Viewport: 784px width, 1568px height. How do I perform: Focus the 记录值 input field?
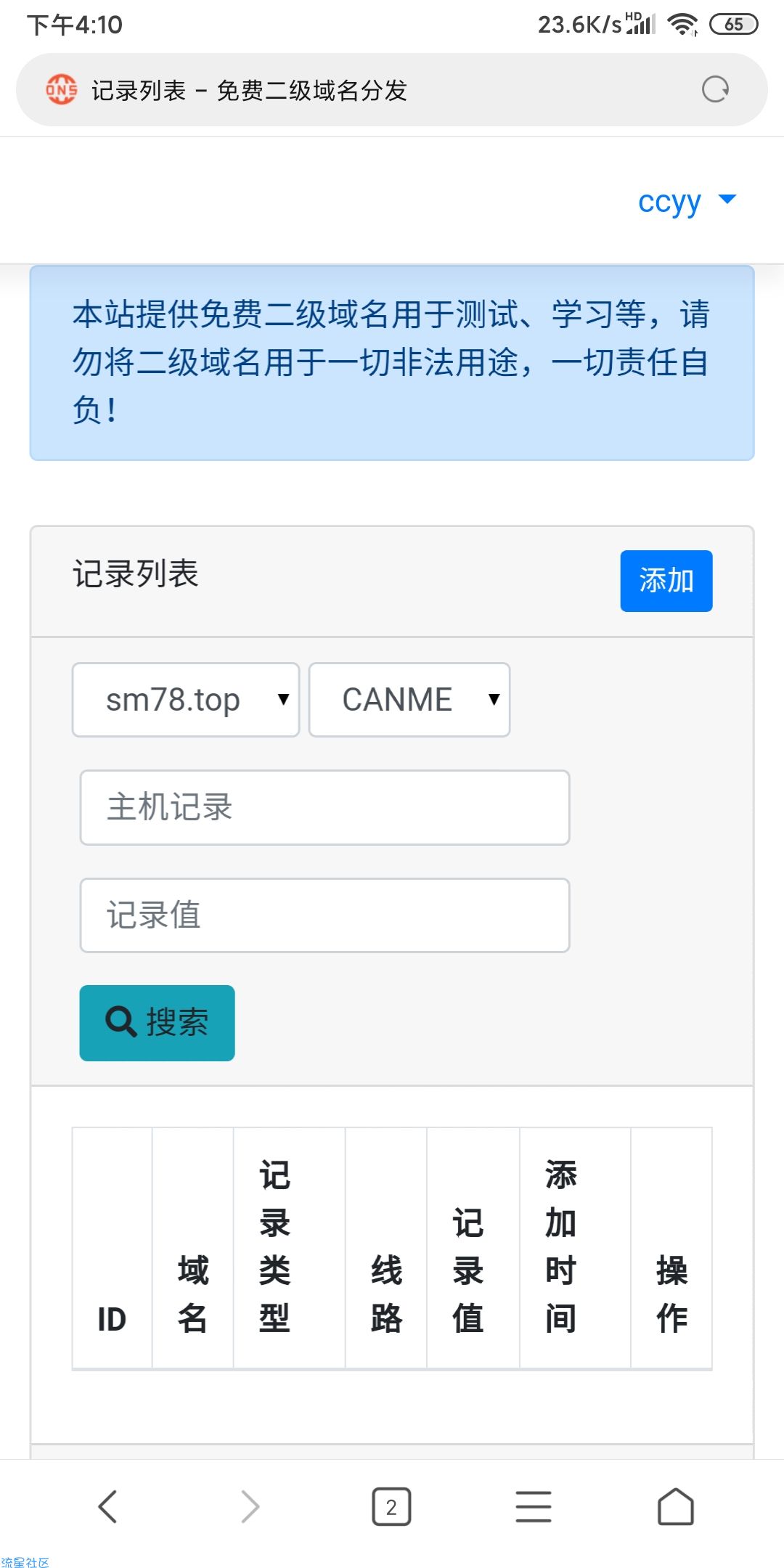325,915
